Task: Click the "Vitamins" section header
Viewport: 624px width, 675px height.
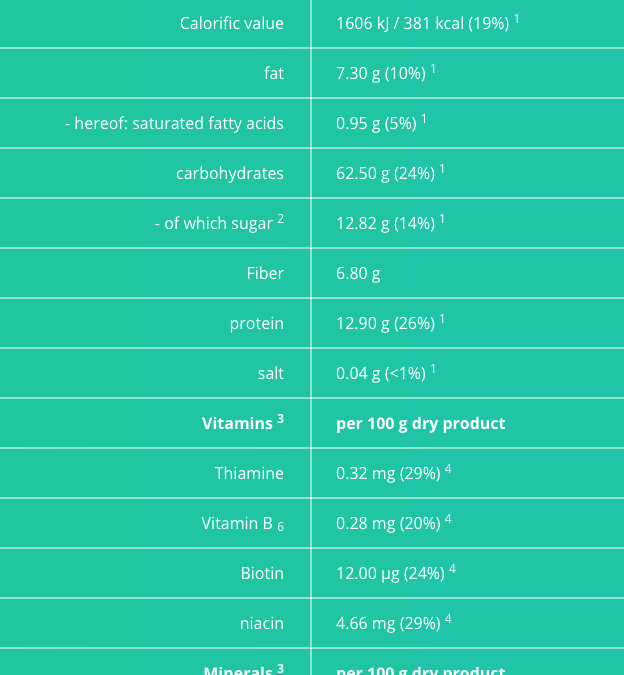Action: point(237,423)
